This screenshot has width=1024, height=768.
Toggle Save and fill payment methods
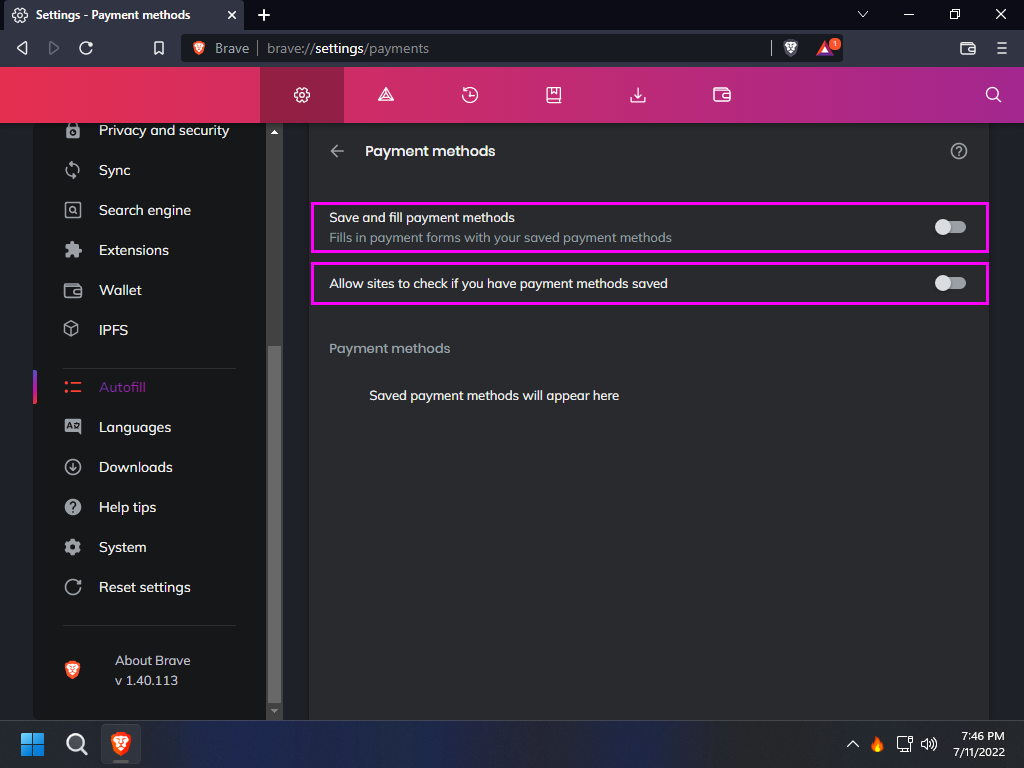[x=950, y=227]
